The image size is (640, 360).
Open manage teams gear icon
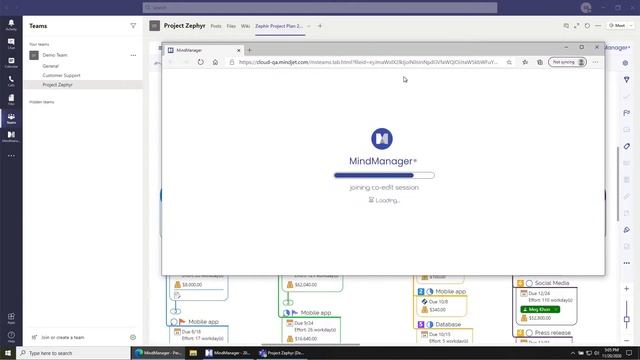[x=133, y=337]
